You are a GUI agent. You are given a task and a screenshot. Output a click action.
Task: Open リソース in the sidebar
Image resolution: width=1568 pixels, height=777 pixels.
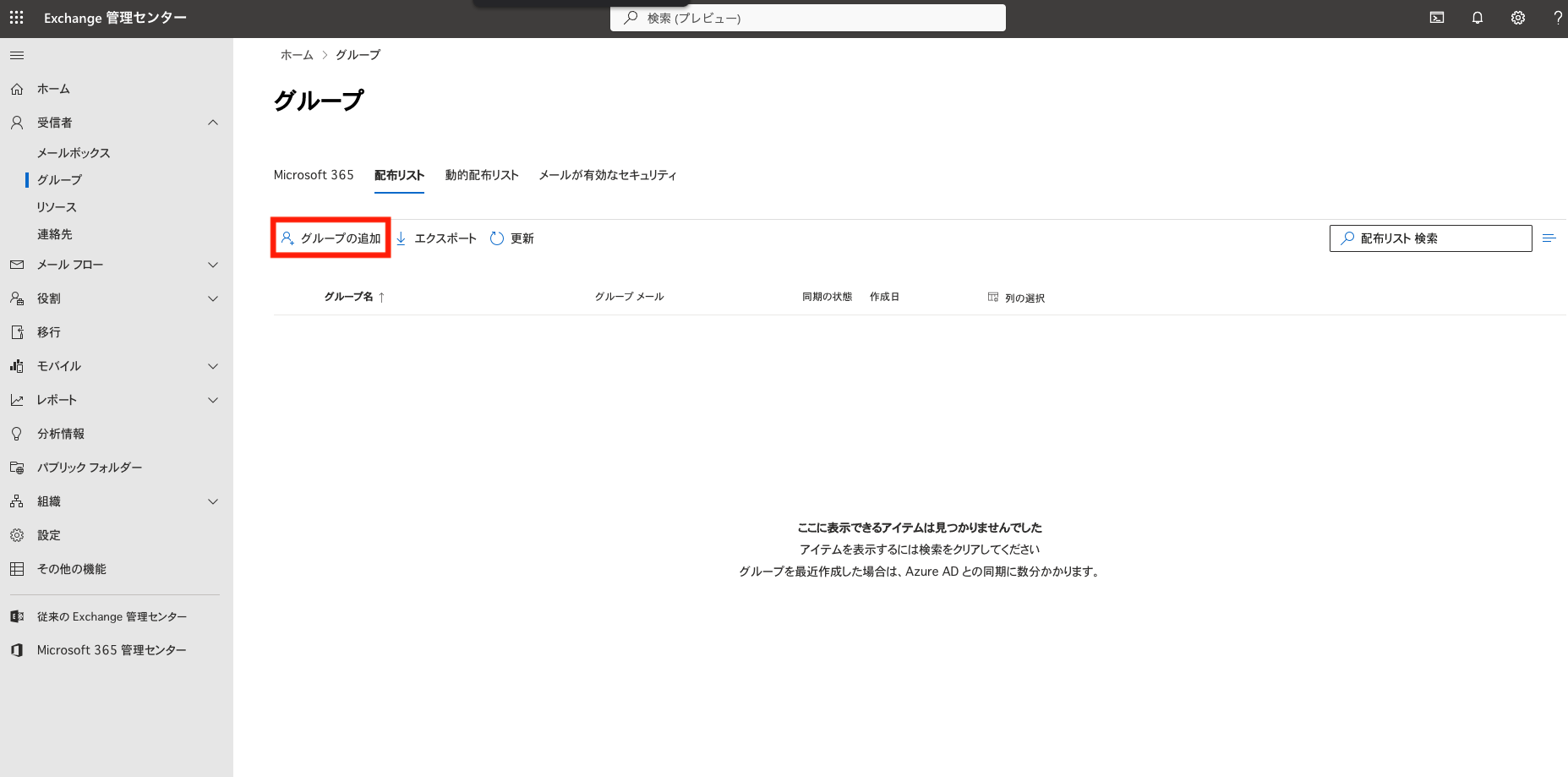point(57,207)
